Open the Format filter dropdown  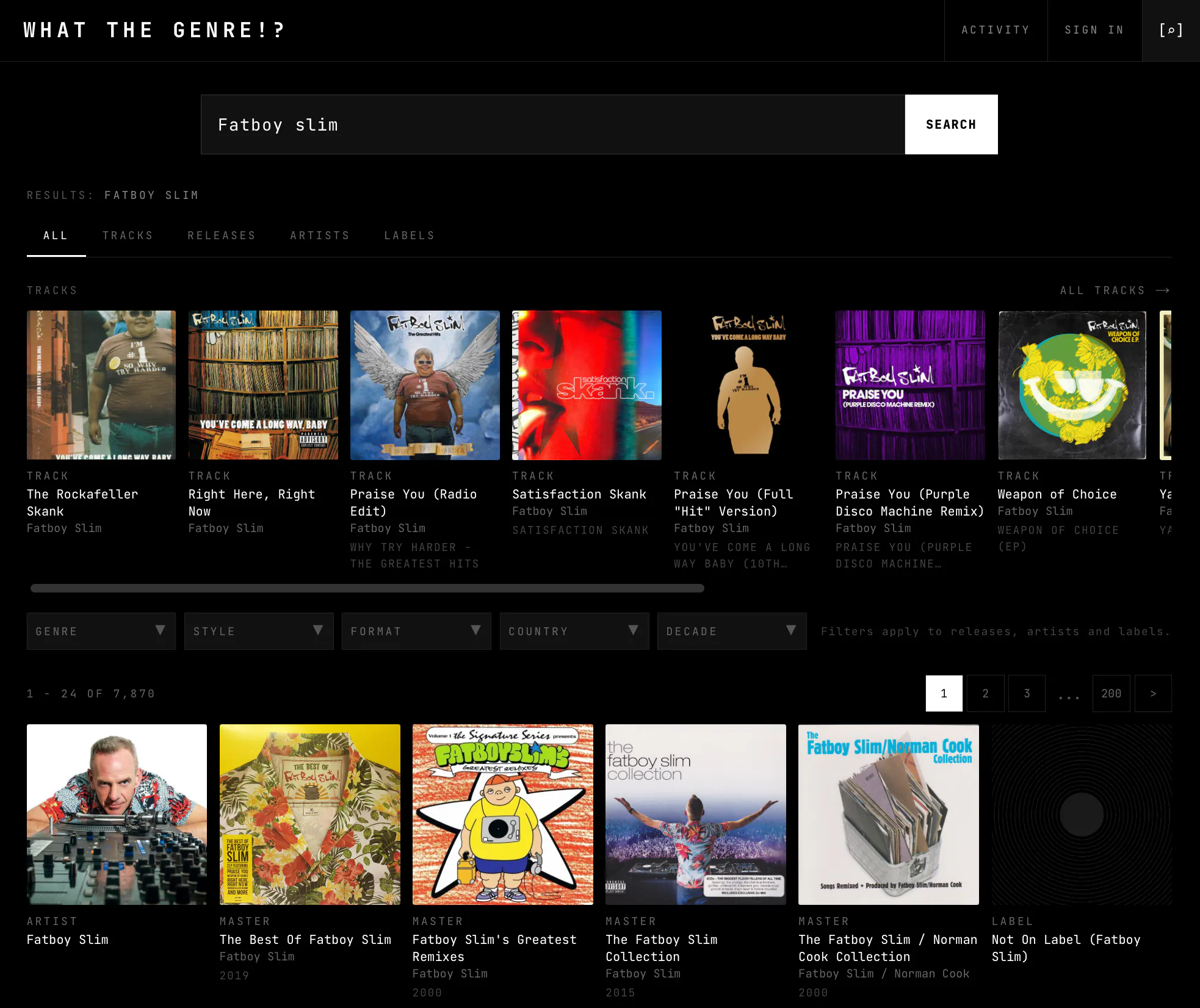(x=416, y=631)
